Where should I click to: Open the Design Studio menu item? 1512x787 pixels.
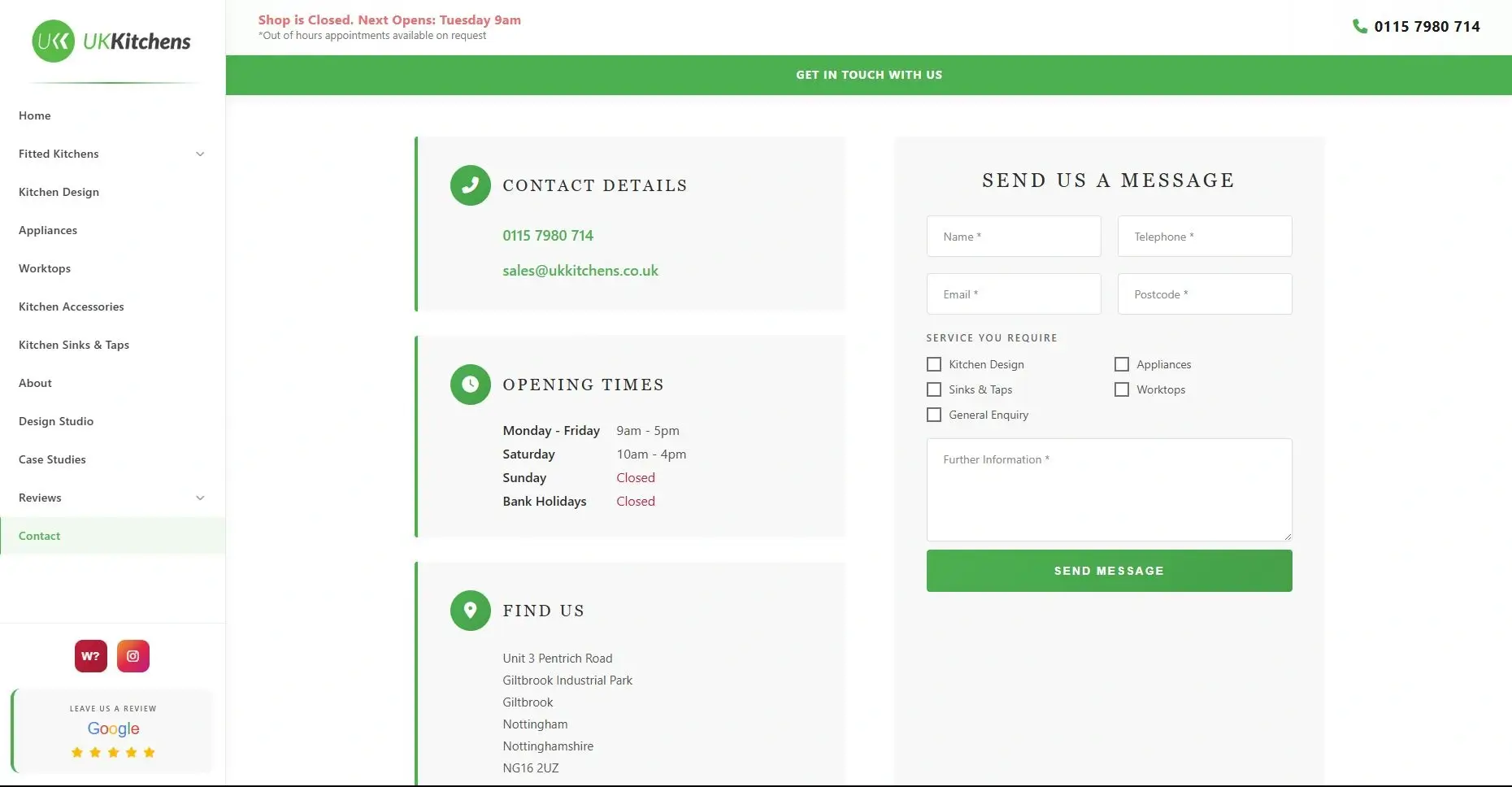112,421
